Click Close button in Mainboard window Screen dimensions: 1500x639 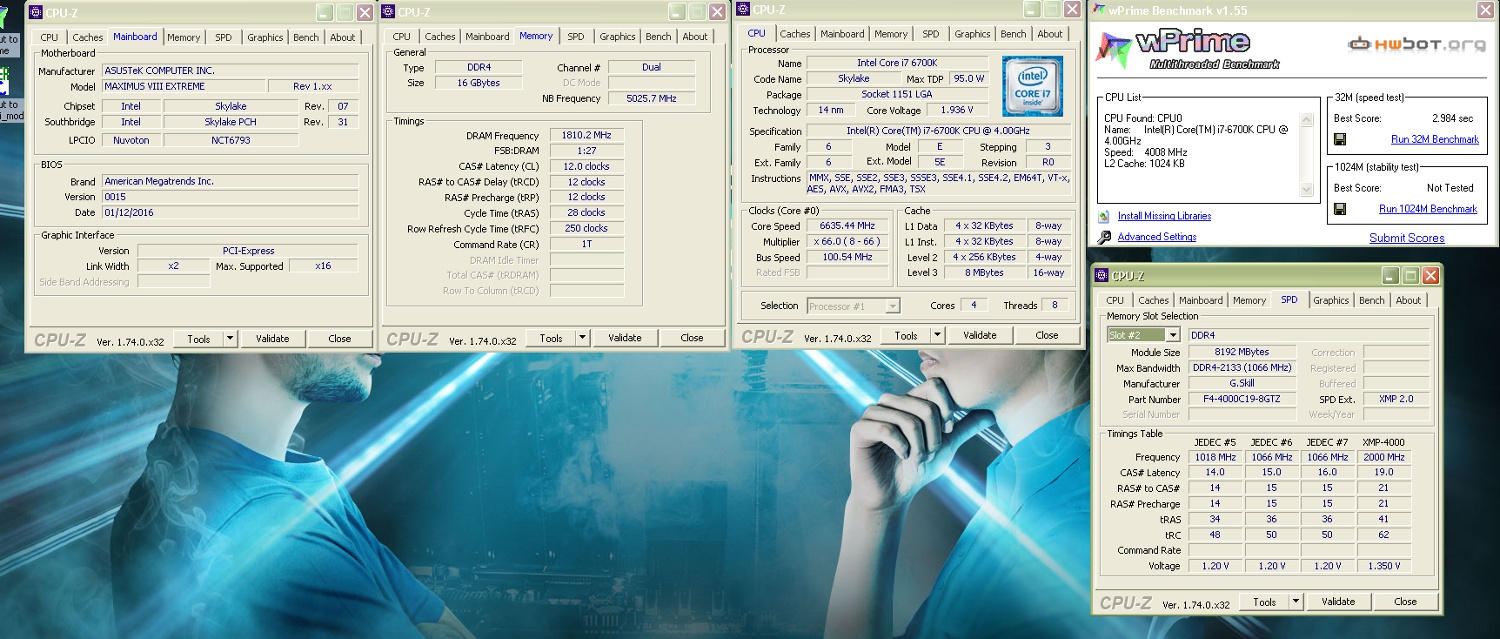340,339
